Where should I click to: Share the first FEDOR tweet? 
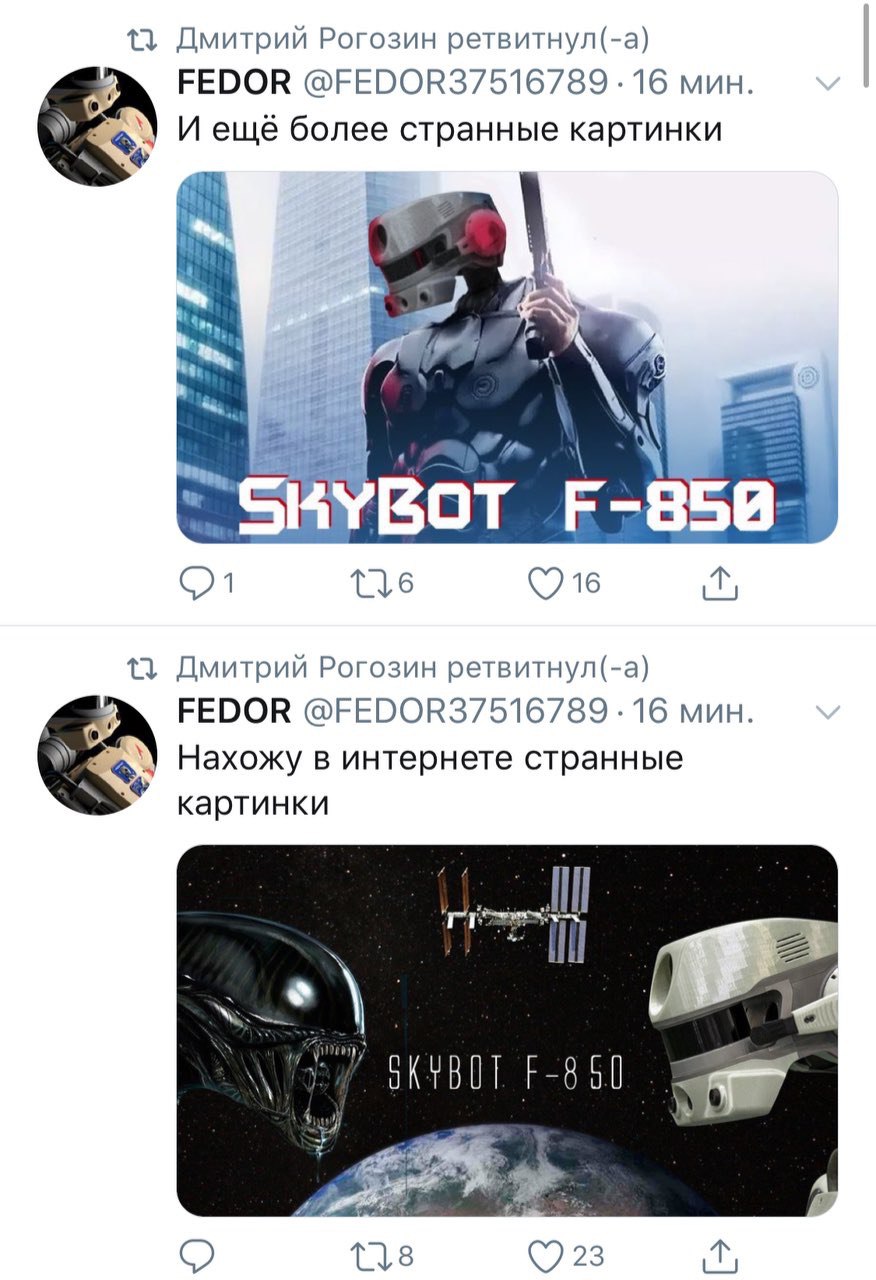[x=720, y=584]
